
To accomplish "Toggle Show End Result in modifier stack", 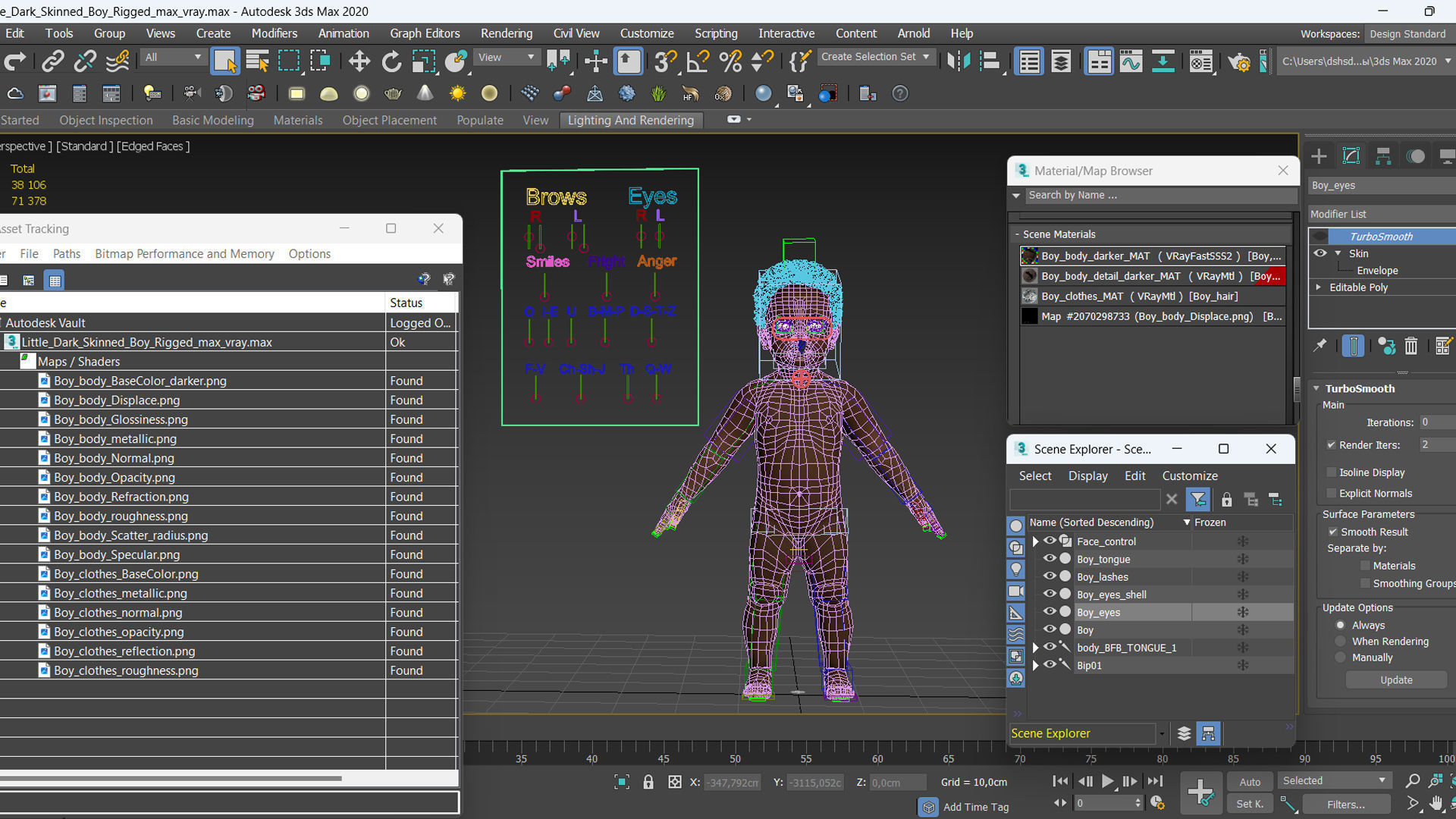I will 1353,347.
